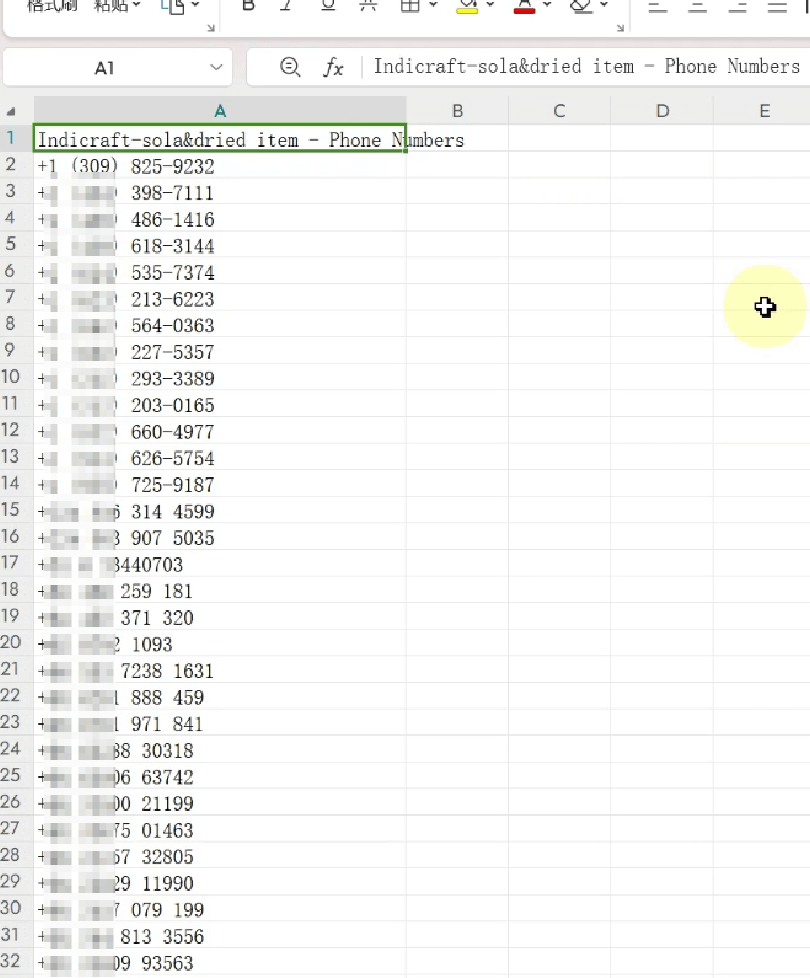The image size is (810, 978).
Task: Select the cell ending in 3440703
Action: pyautogui.click(x=219, y=564)
